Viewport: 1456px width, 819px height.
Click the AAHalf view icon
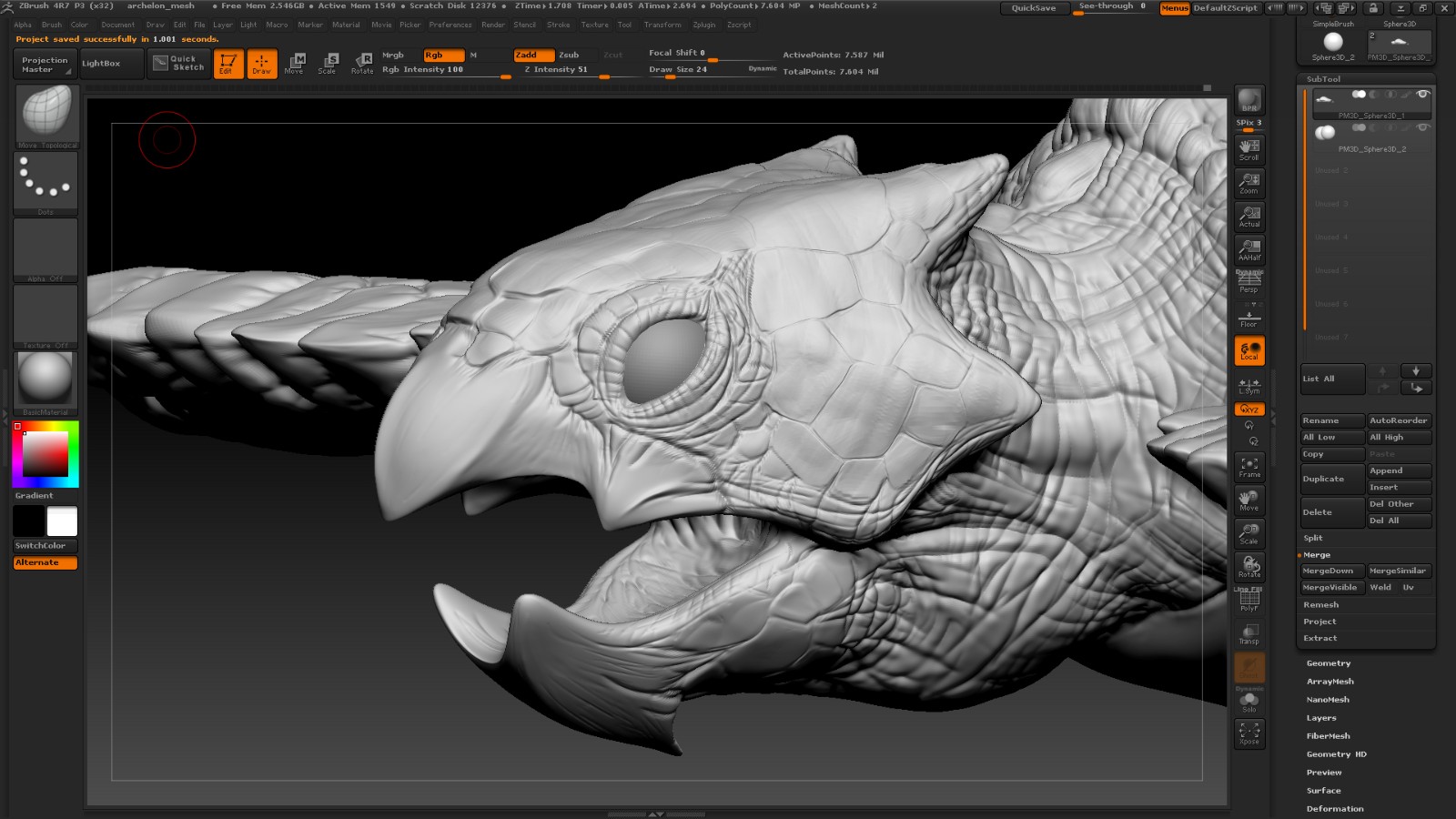tap(1249, 249)
